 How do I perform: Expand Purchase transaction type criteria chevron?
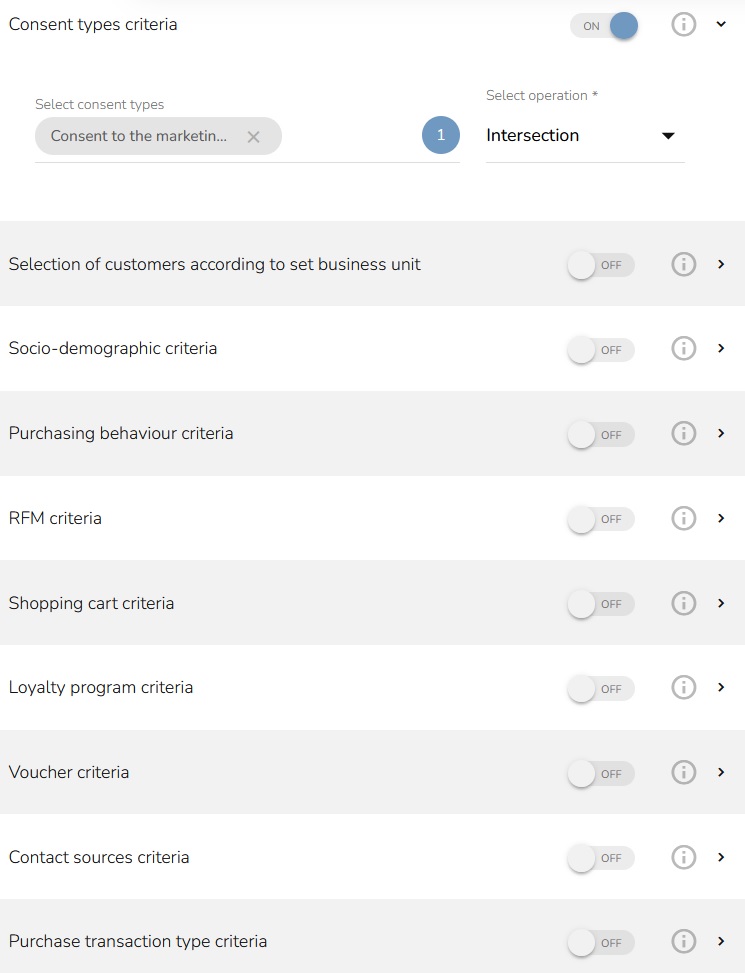721,942
